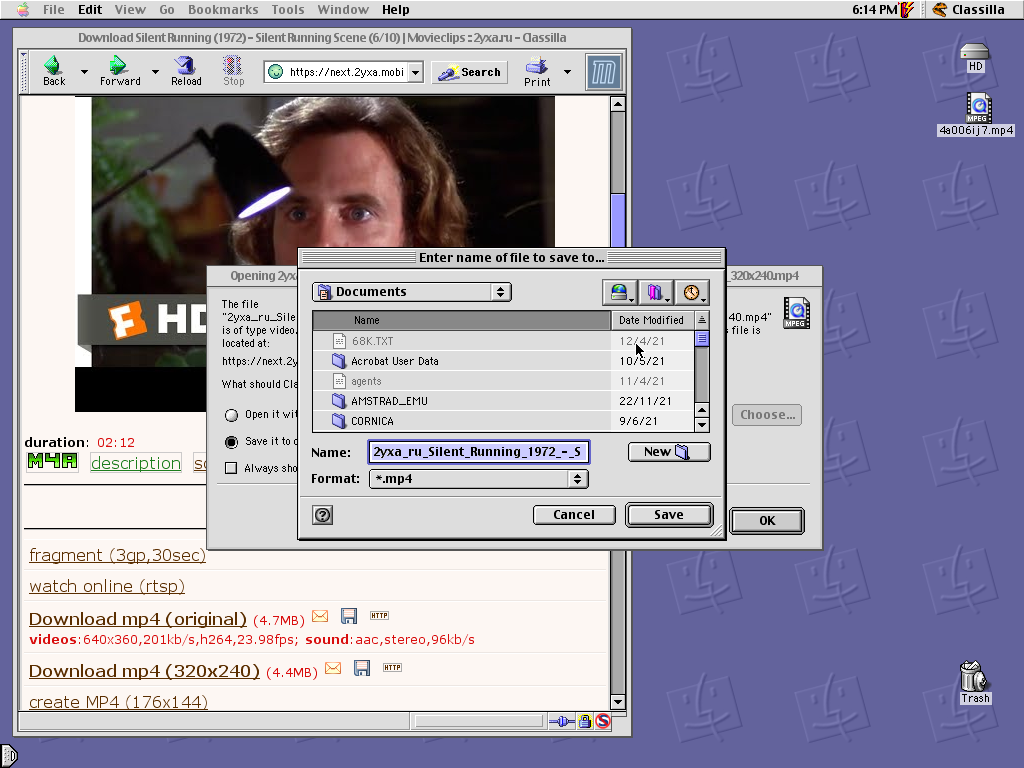Viewport: 1024px width, 768px height.
Task: Toggle the Always show checkbox
Action: (231, 468)
